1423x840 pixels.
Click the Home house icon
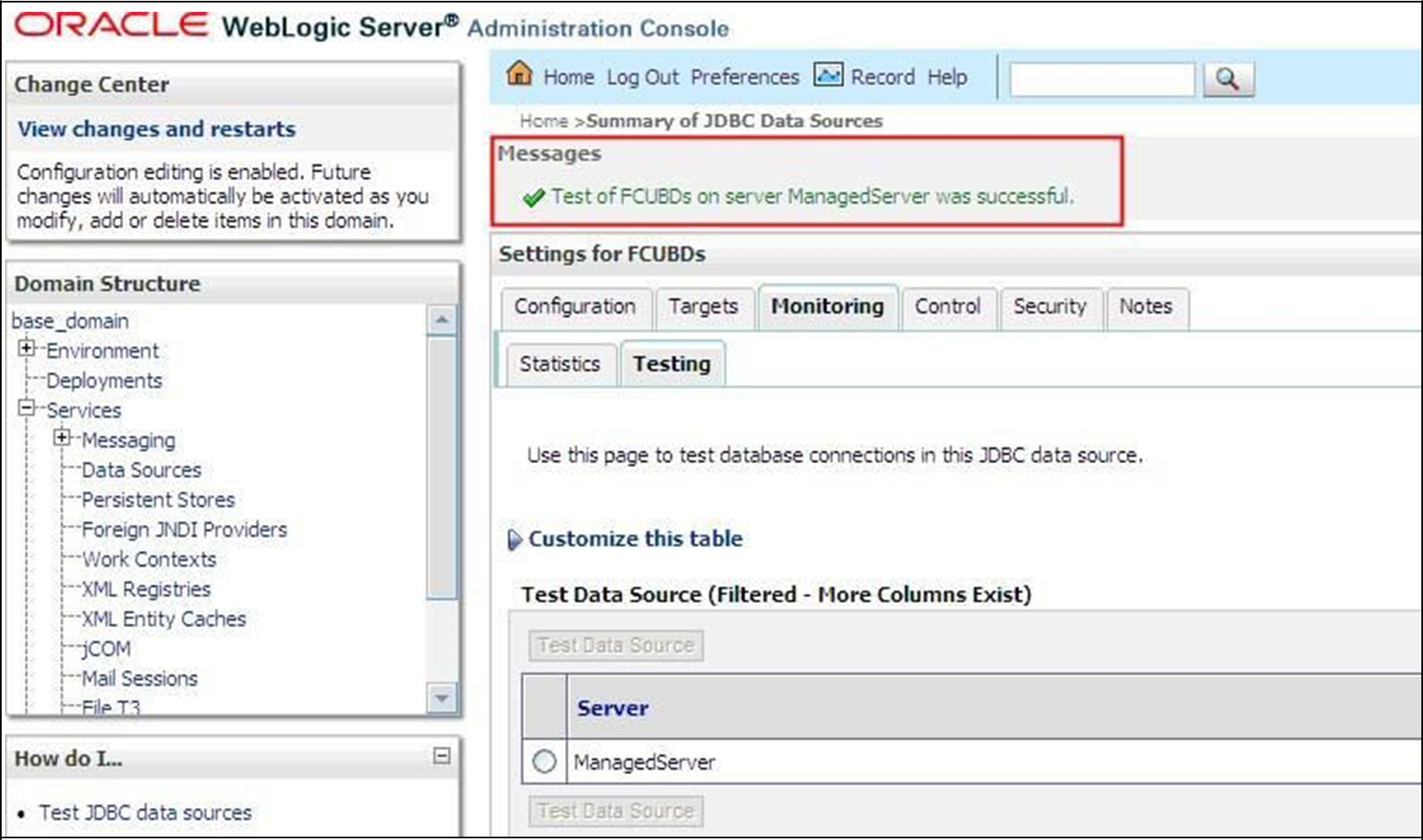519,74
